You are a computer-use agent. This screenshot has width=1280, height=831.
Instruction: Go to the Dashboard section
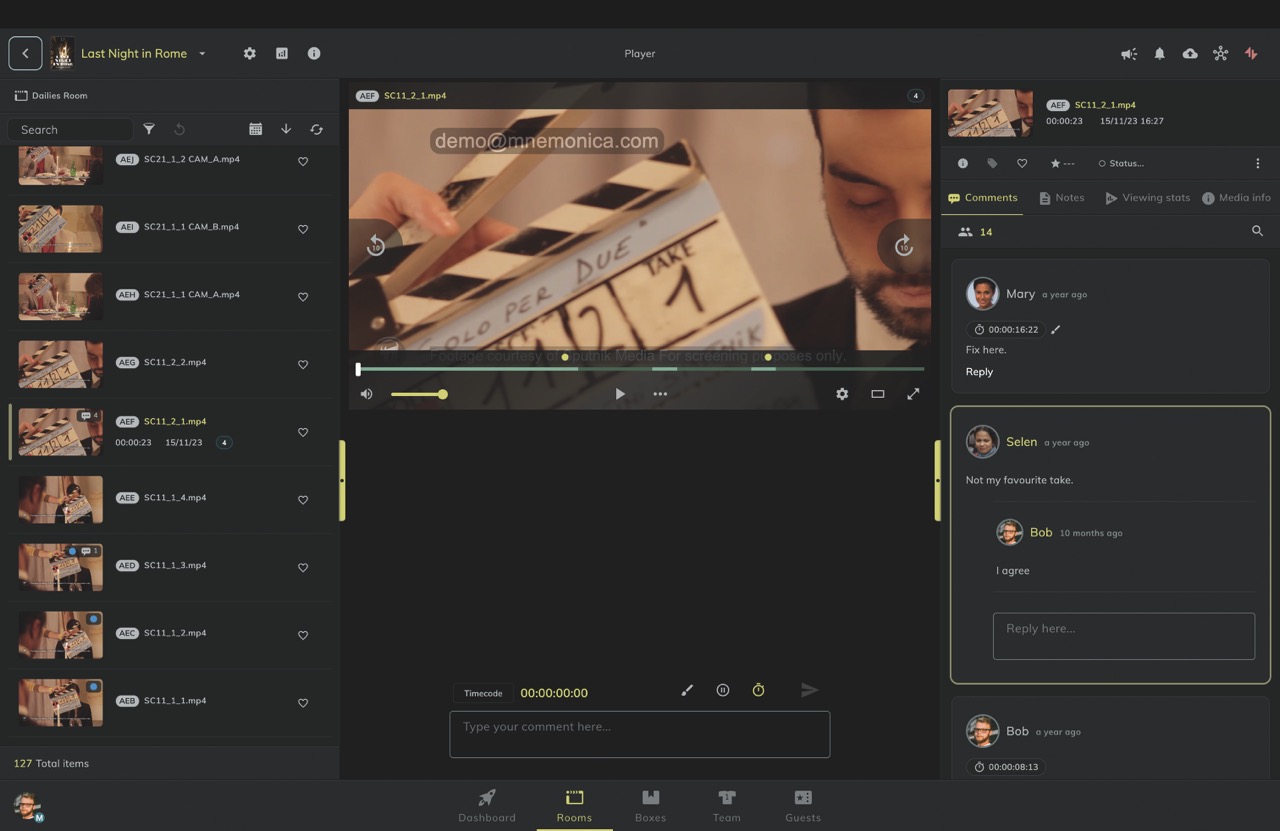(487, 805)
